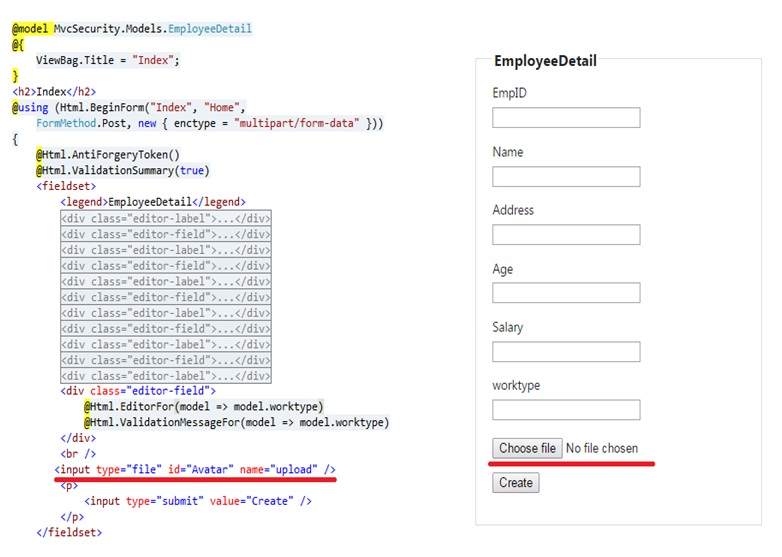Click the Name label in the form

pos(508,152)
